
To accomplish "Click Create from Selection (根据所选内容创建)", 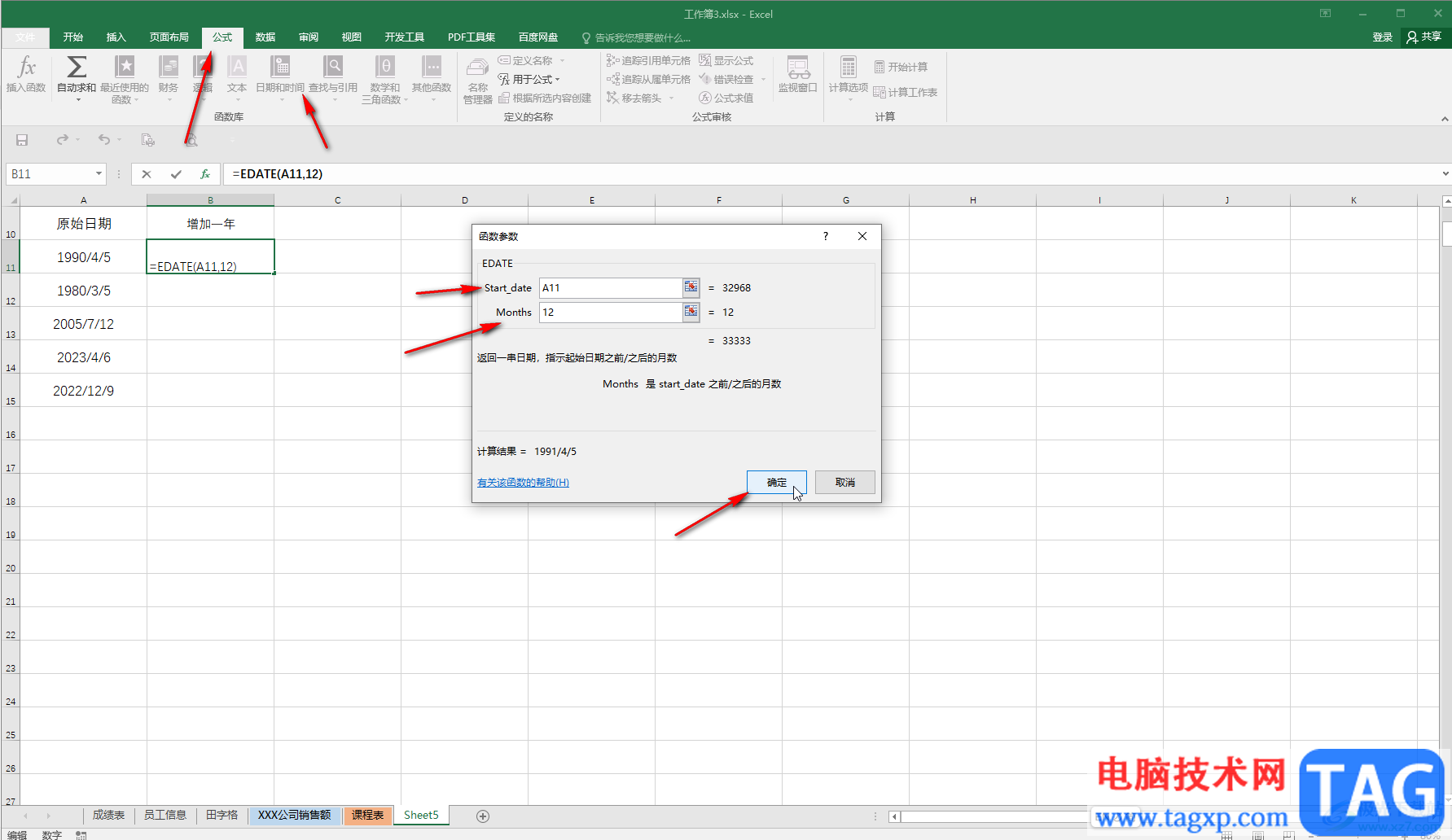I will pyautogui.click(x=545, y=98).
